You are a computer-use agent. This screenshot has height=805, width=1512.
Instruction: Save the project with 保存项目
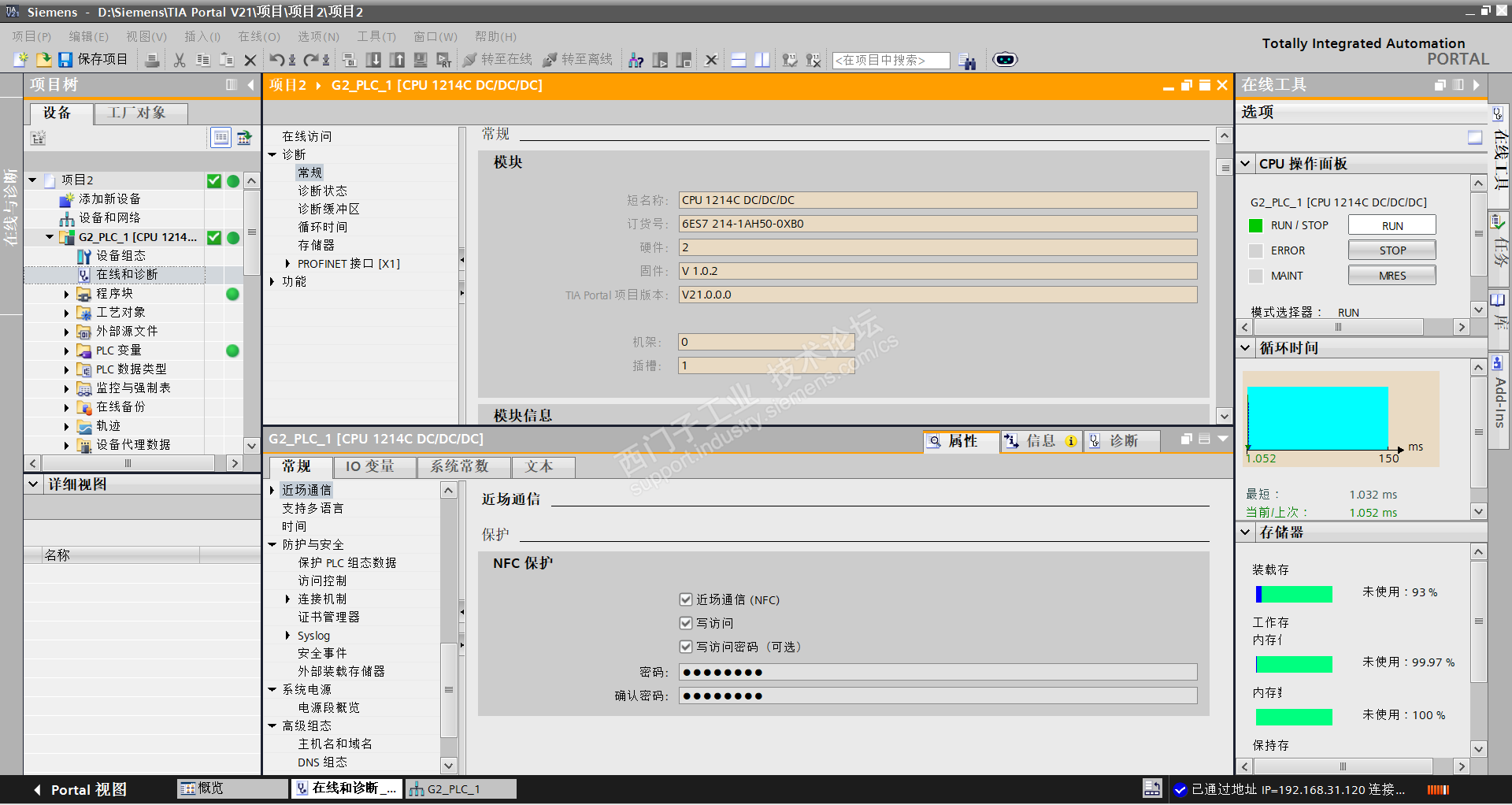pos(93,60)
